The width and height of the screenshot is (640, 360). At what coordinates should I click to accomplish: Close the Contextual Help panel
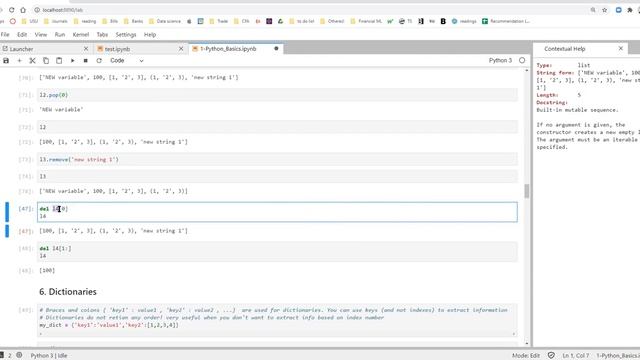[x=621, y=49]
